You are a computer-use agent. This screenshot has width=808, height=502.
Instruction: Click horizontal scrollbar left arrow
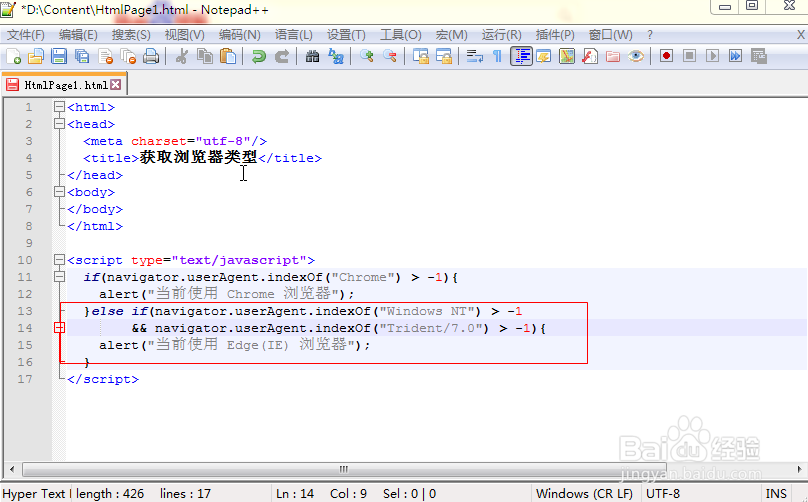point(12,469)
